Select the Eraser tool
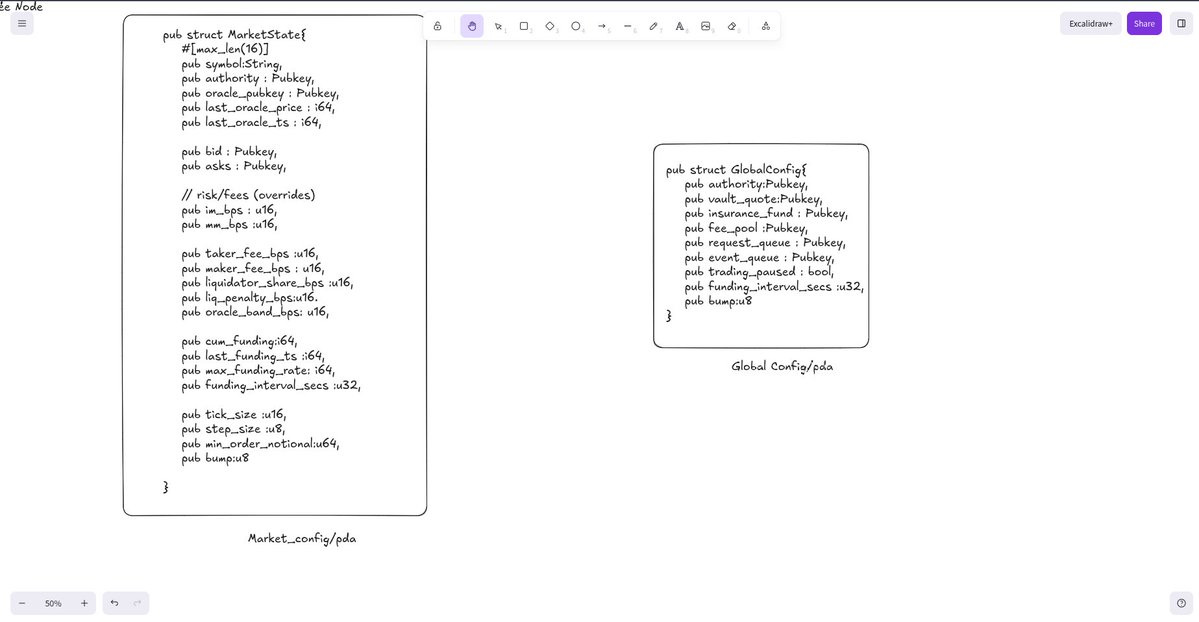Viewport: 1199px width, 622px height. [x=732, y=26]
